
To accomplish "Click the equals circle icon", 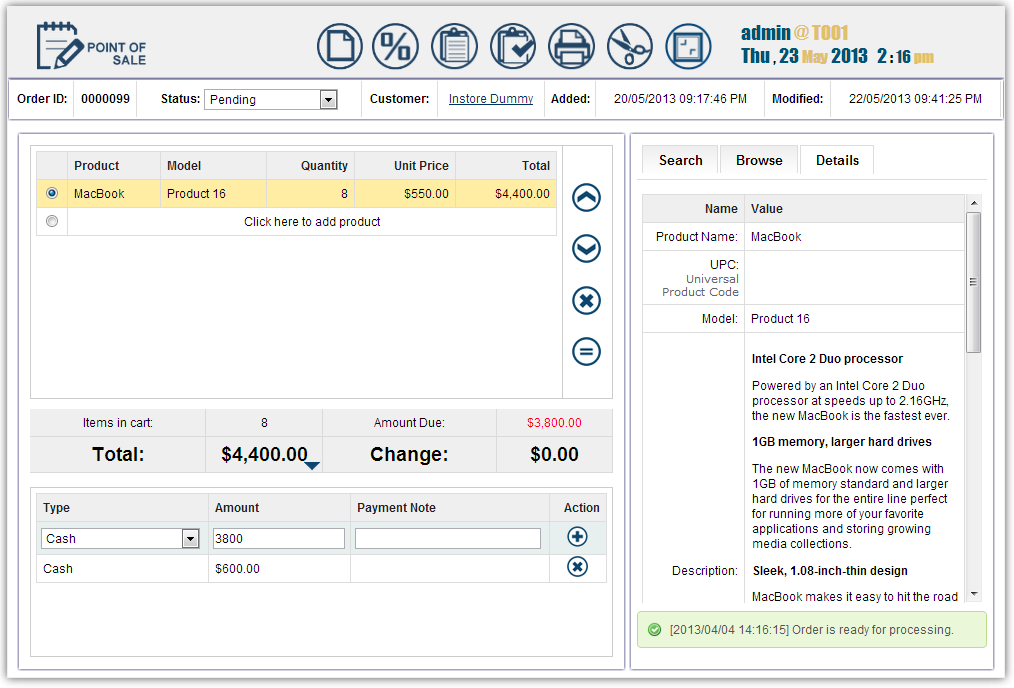I will 587,352.
